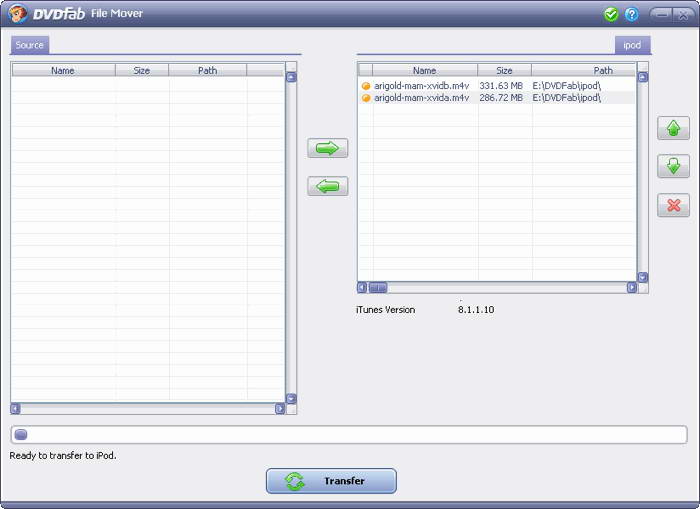Click the Ready to transfer to iPod status
The height and width of the screenshot is (509, 700).
click(x=63, y=455)
